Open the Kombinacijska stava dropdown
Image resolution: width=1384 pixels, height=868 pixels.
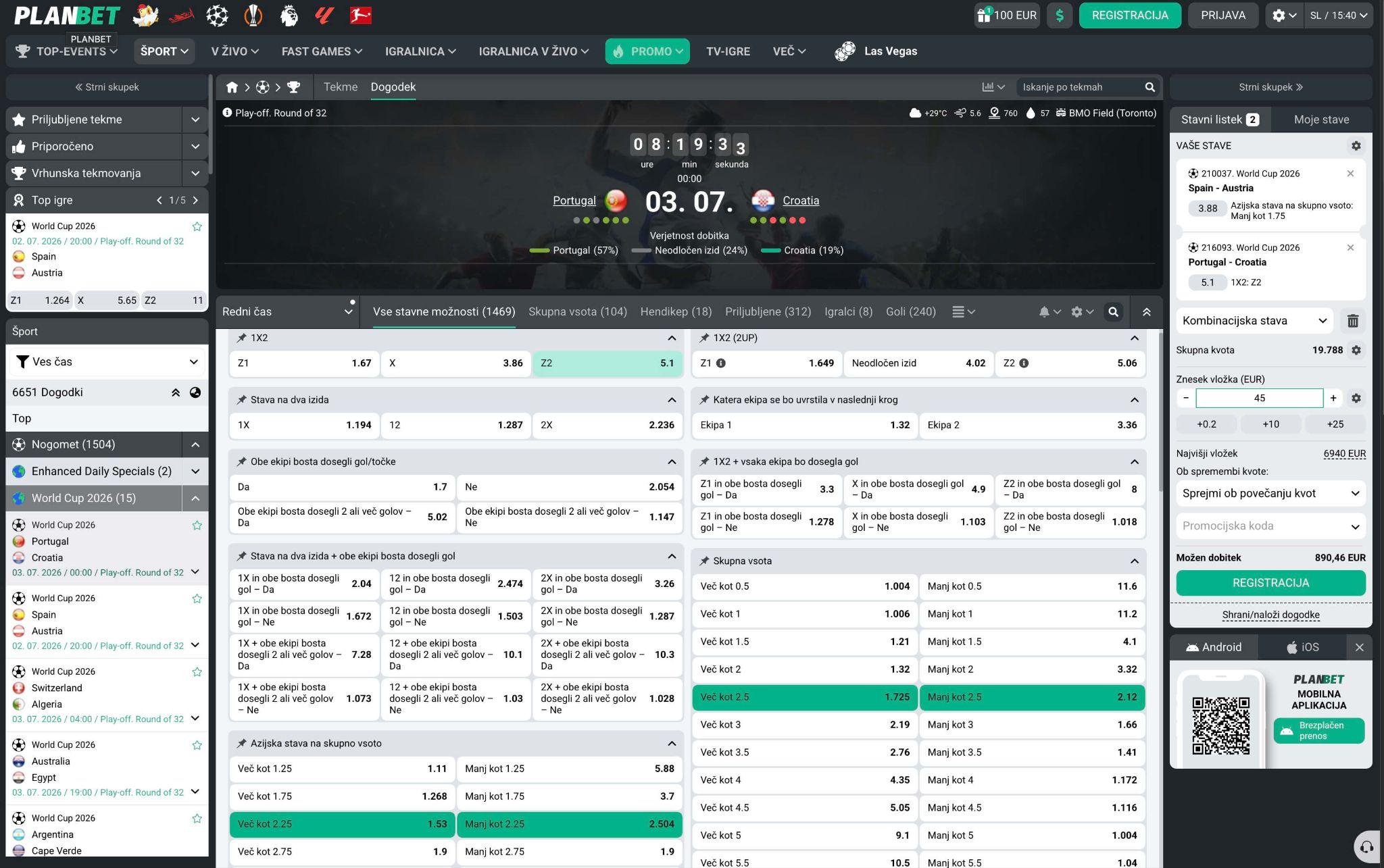tap(1254, 321)
